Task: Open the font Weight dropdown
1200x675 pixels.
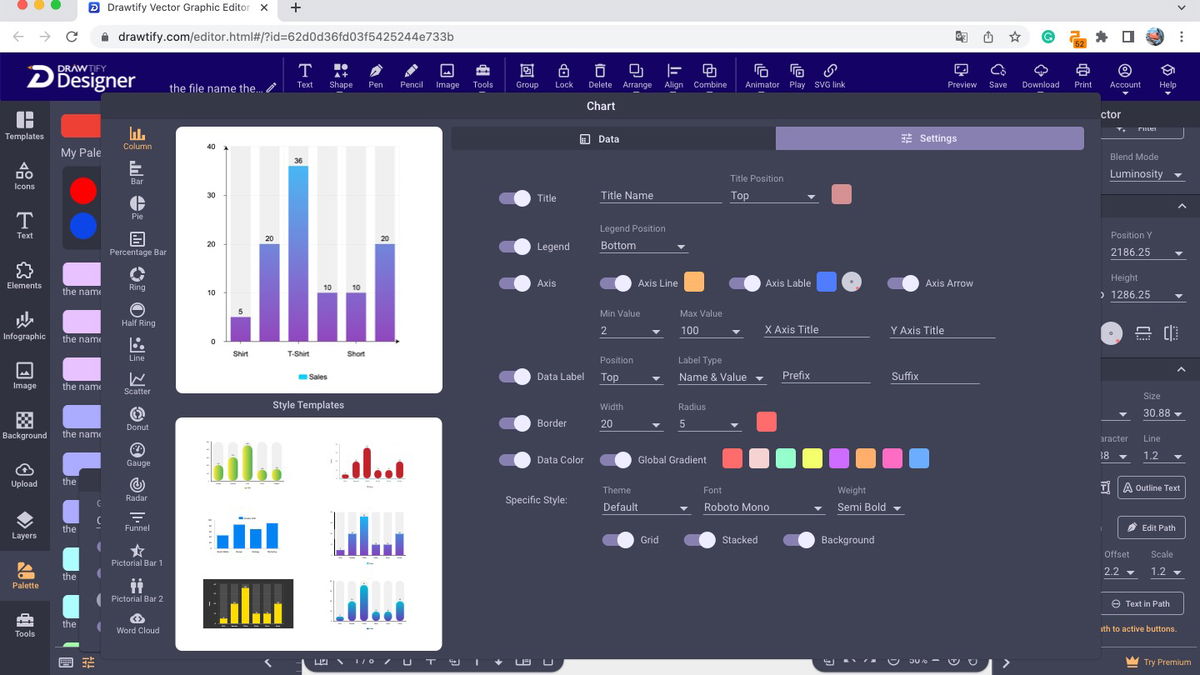Action: (x=869, y=507)
